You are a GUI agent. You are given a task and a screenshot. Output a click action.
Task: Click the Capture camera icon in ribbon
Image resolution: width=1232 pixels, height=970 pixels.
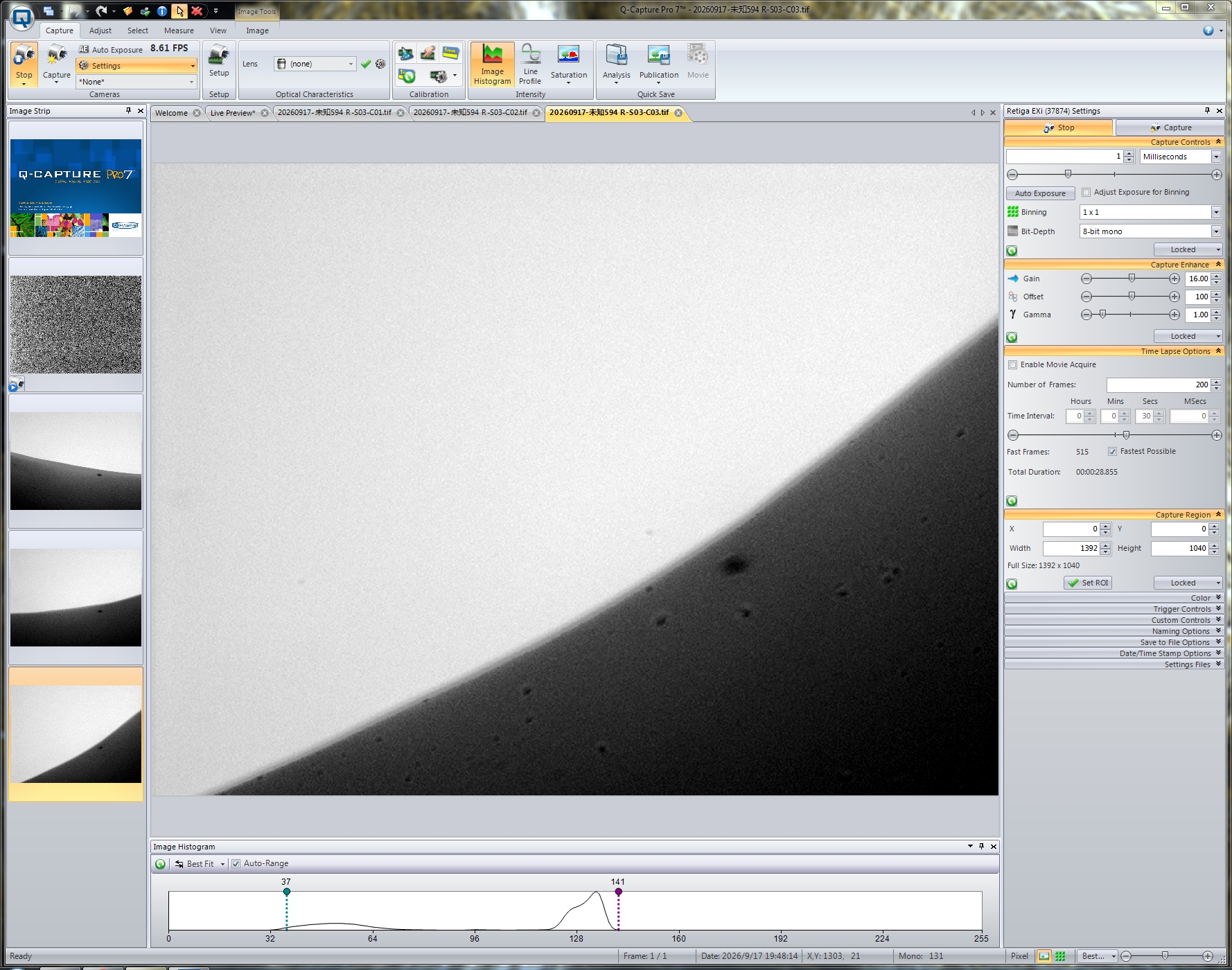pyautogui.click(x=56, y=64)
